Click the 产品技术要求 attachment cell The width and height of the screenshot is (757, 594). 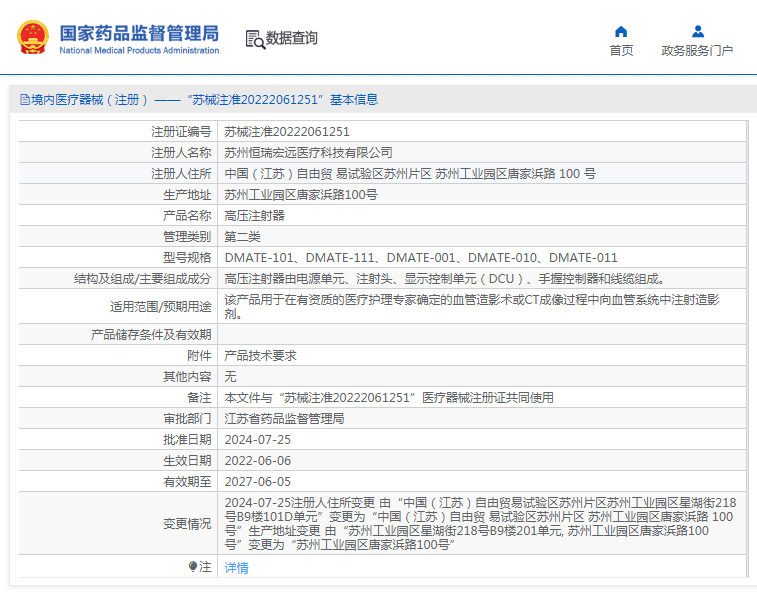coord(260,355)
